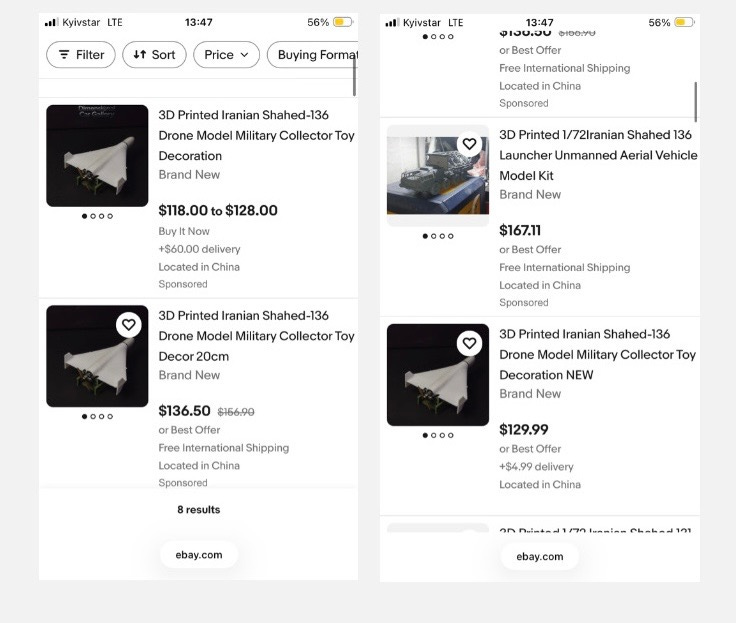
Task: Tap Free International Shipping under $167.11
Action: [565, 267]
